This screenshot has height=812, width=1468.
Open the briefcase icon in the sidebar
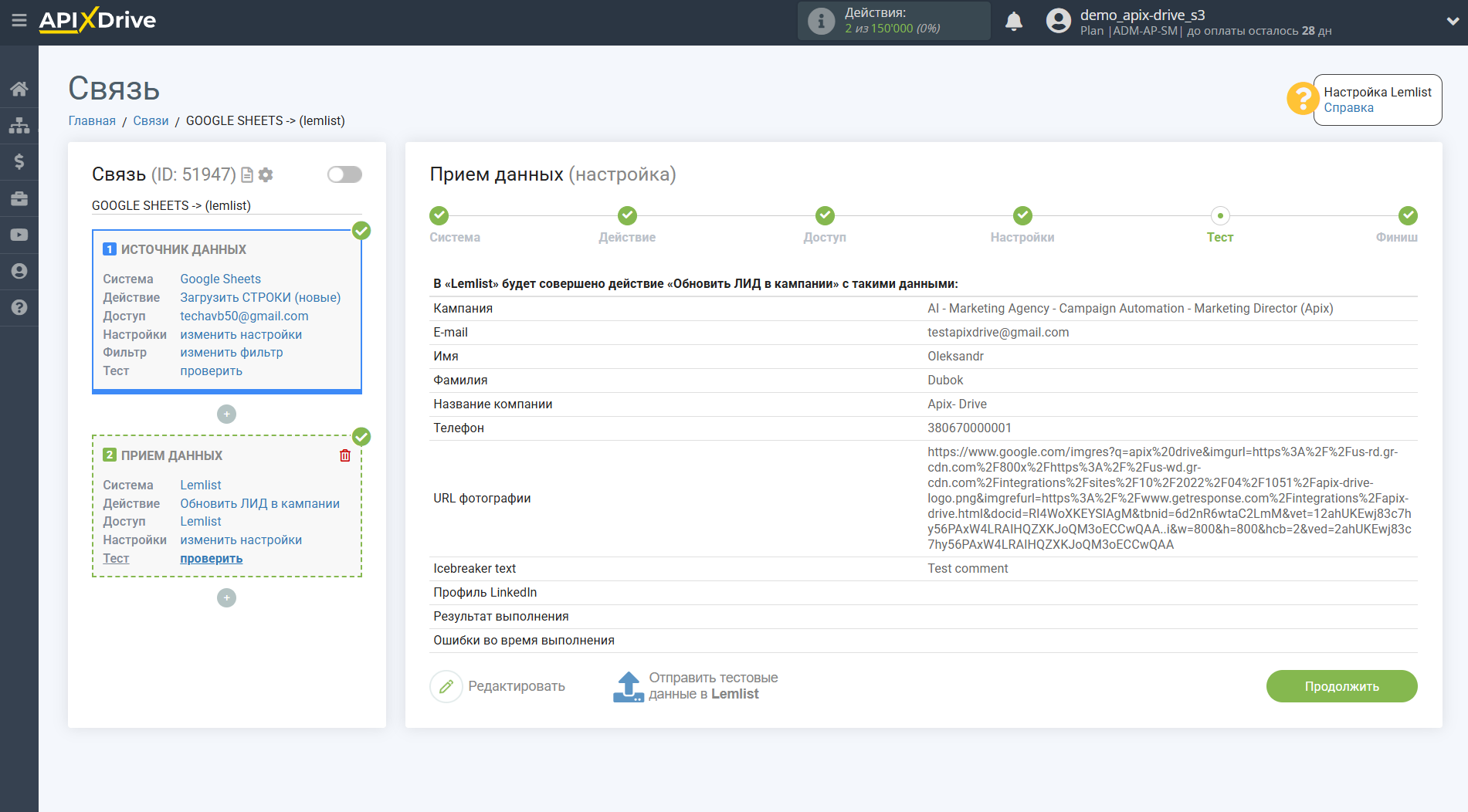pos(19,198)
